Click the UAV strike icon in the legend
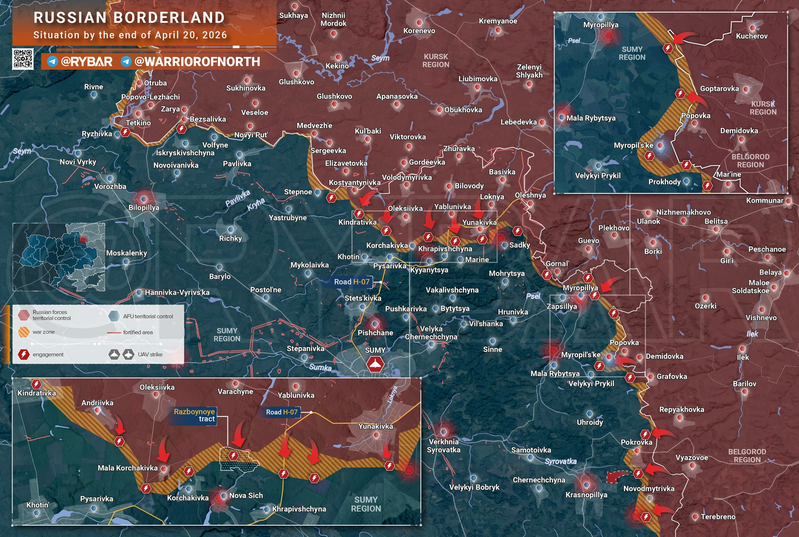The image size is (799, 537). [121, 354]
